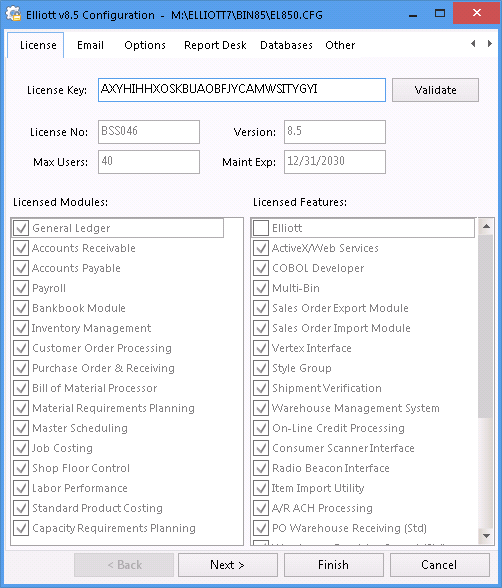502x588 pixels.
Task: Click the features list scroll up arrow
Action: click(x=486, y=226)
